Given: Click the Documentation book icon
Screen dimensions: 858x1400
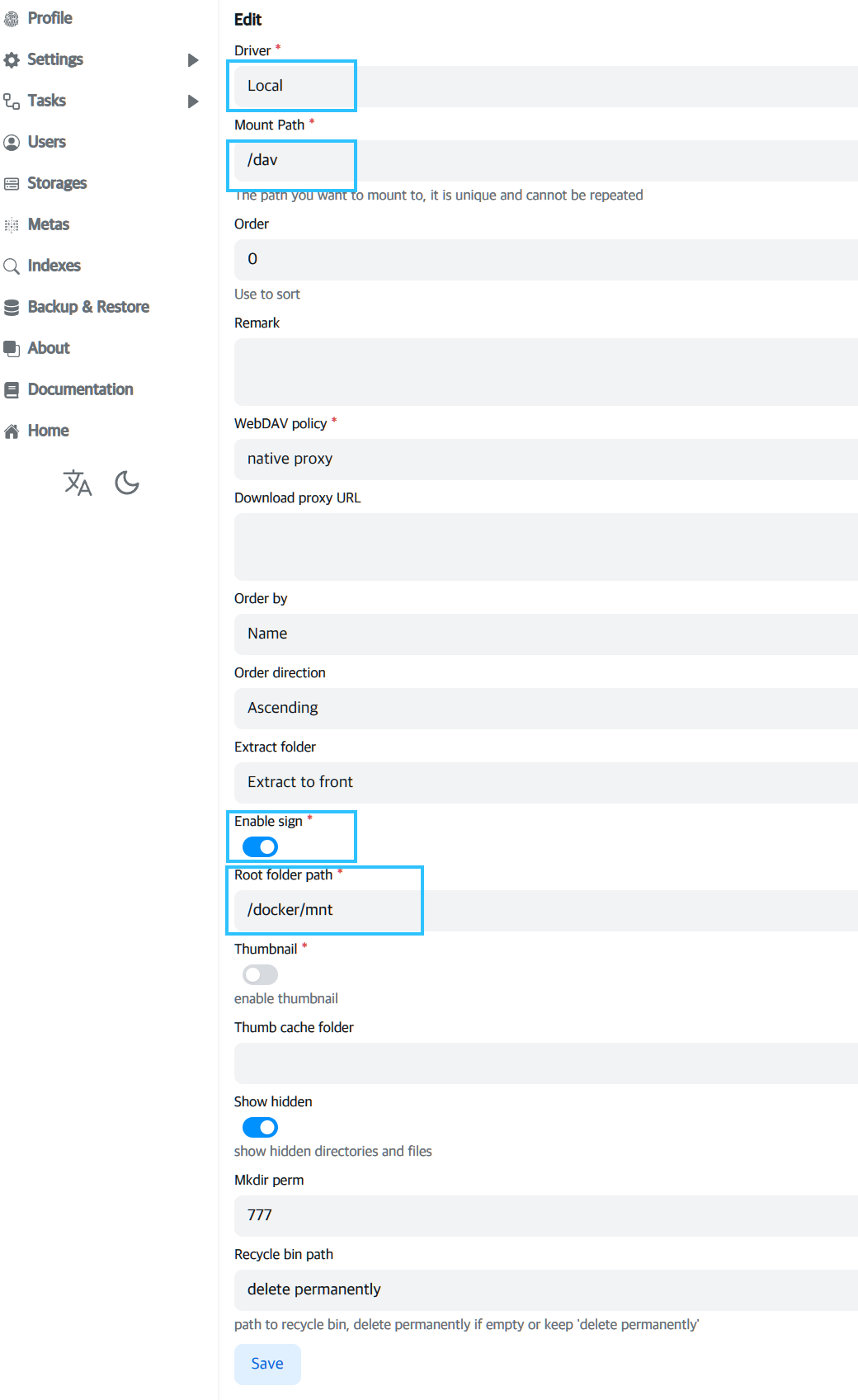Looking at the screenshot, I should (x=12, y=389).
